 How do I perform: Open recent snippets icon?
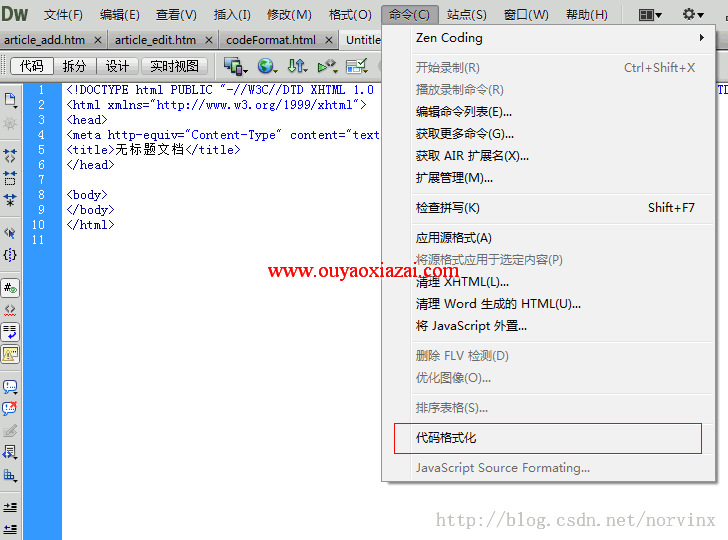(10, 452)
